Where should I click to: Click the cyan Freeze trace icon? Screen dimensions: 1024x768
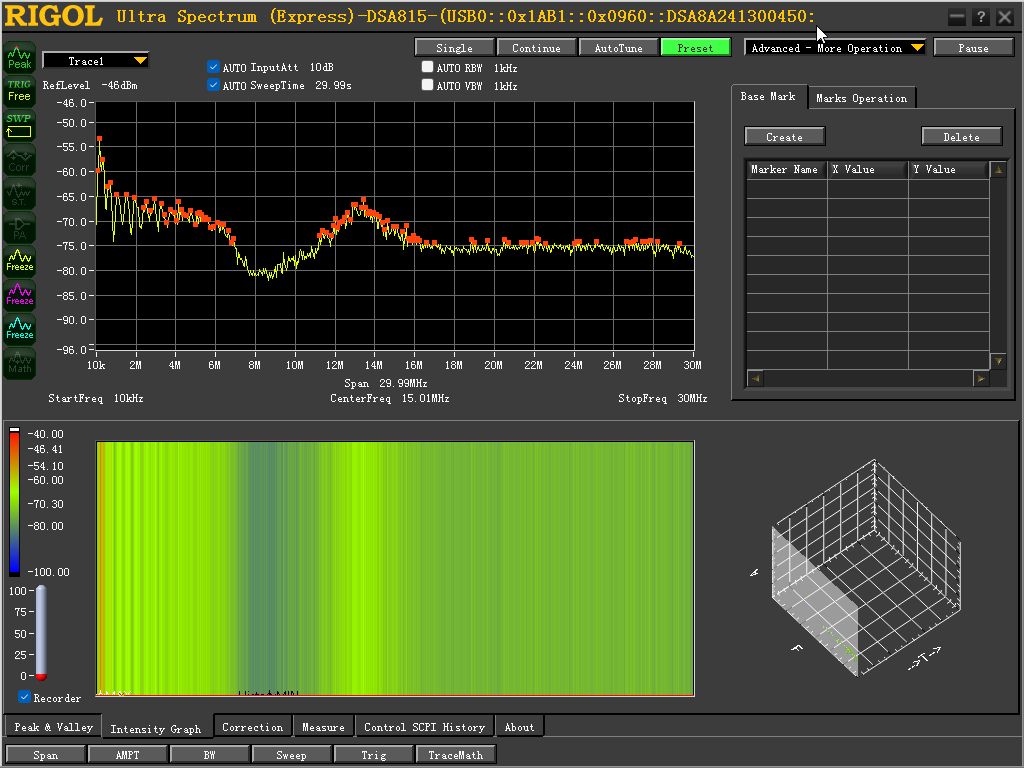click(20, 328)
